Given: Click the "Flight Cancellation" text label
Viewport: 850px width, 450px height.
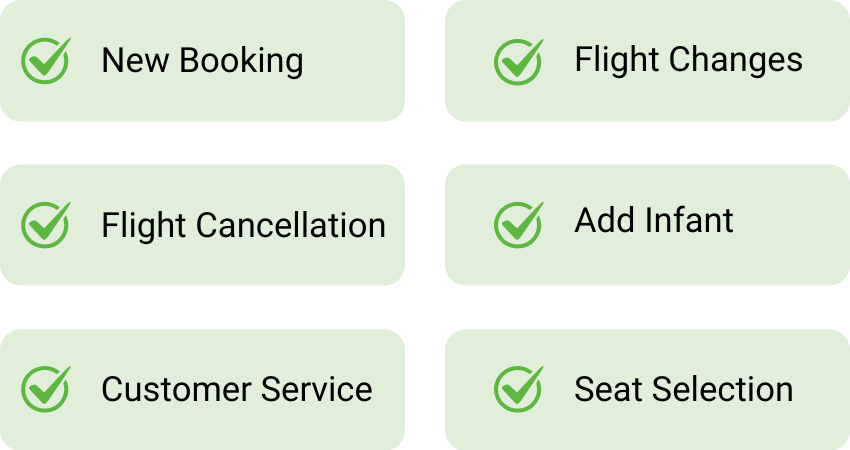Looking at the screenshot, I should (x=243, y=225).
